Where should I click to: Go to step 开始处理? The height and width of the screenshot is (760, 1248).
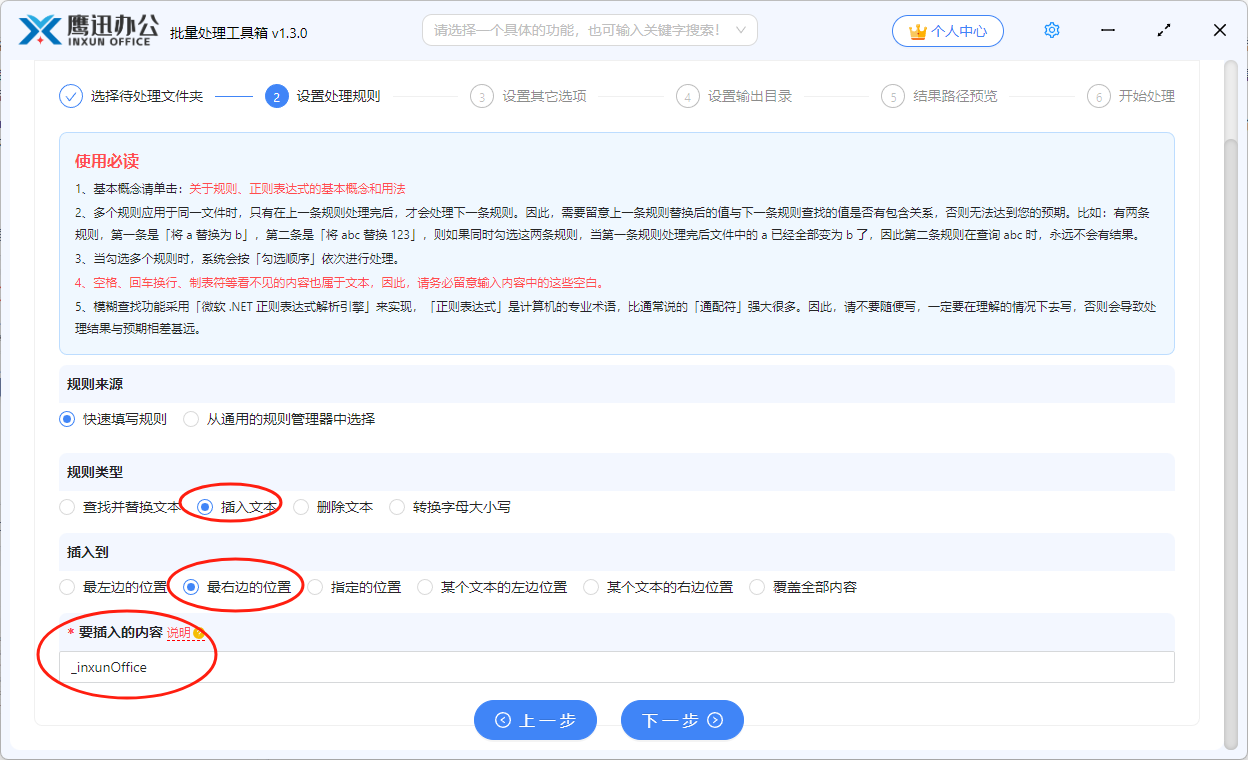tap(1147, 96)
